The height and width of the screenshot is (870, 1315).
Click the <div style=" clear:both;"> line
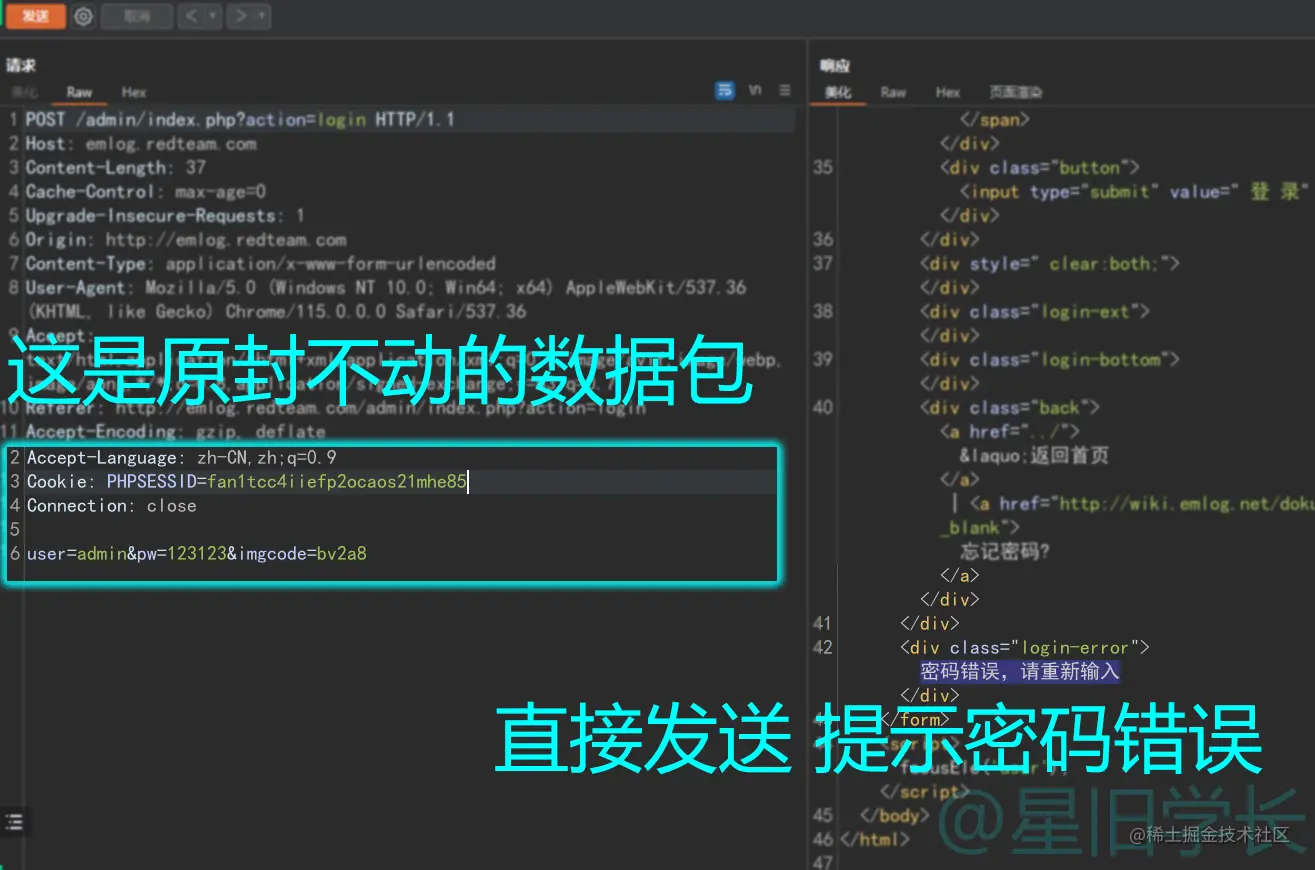click(1050, 264)
